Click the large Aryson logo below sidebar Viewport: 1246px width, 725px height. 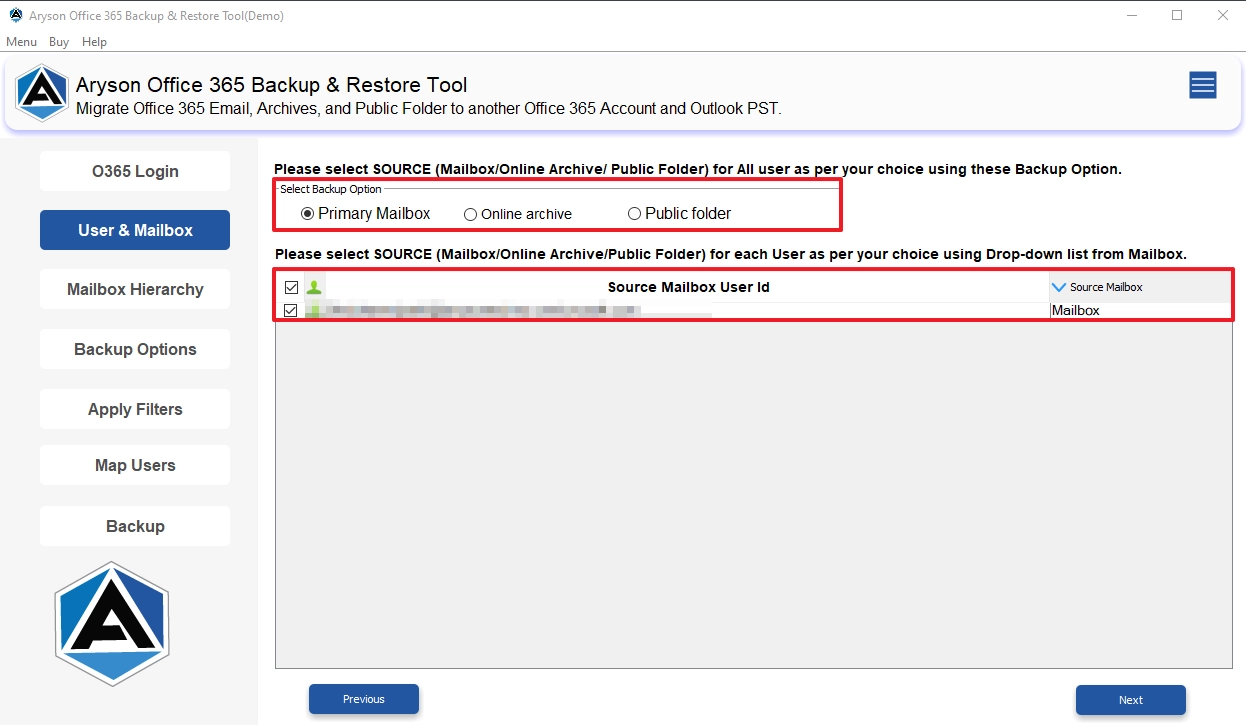(x=112, y=623)
